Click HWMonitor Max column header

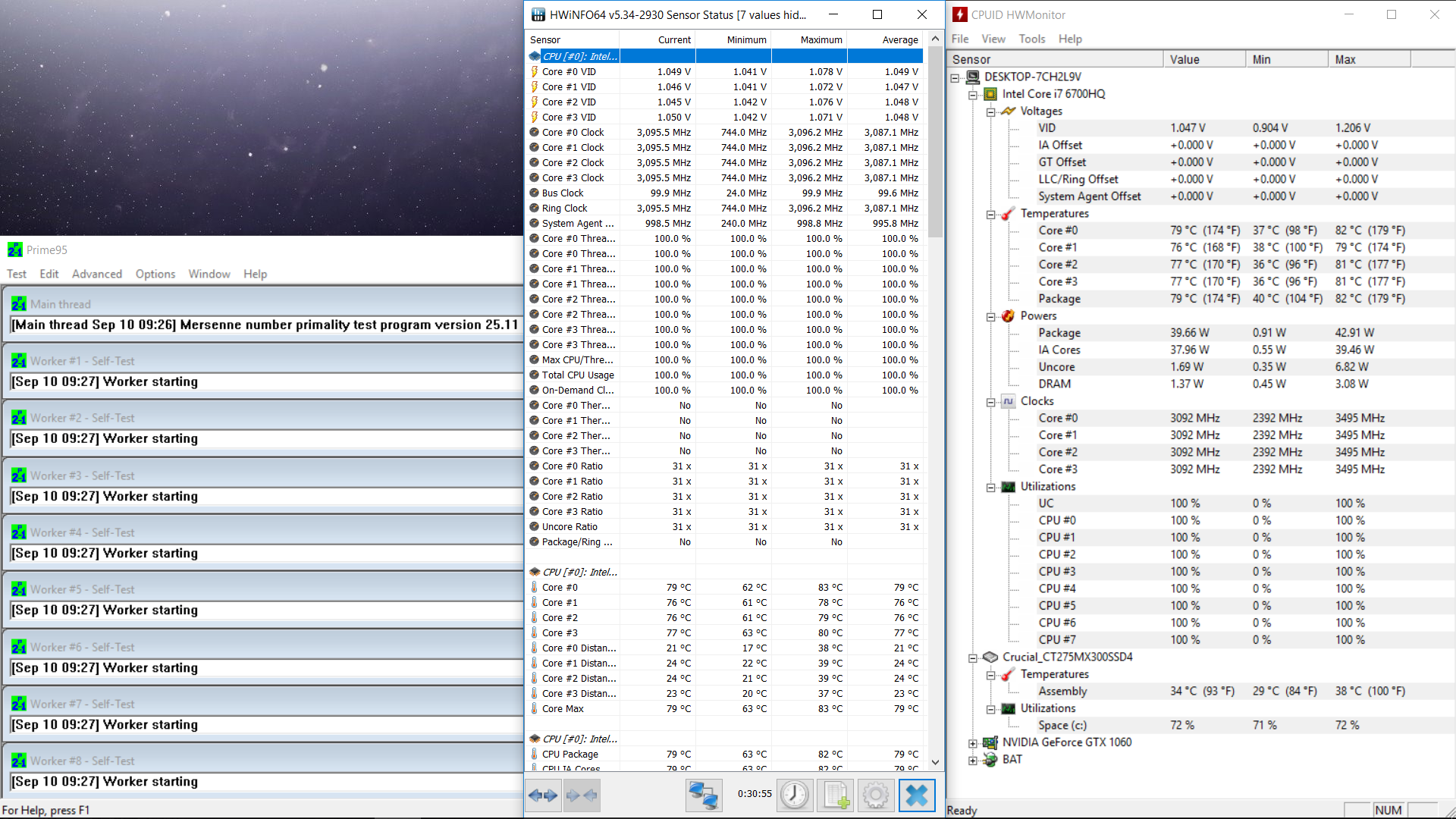pos(1370,59)
